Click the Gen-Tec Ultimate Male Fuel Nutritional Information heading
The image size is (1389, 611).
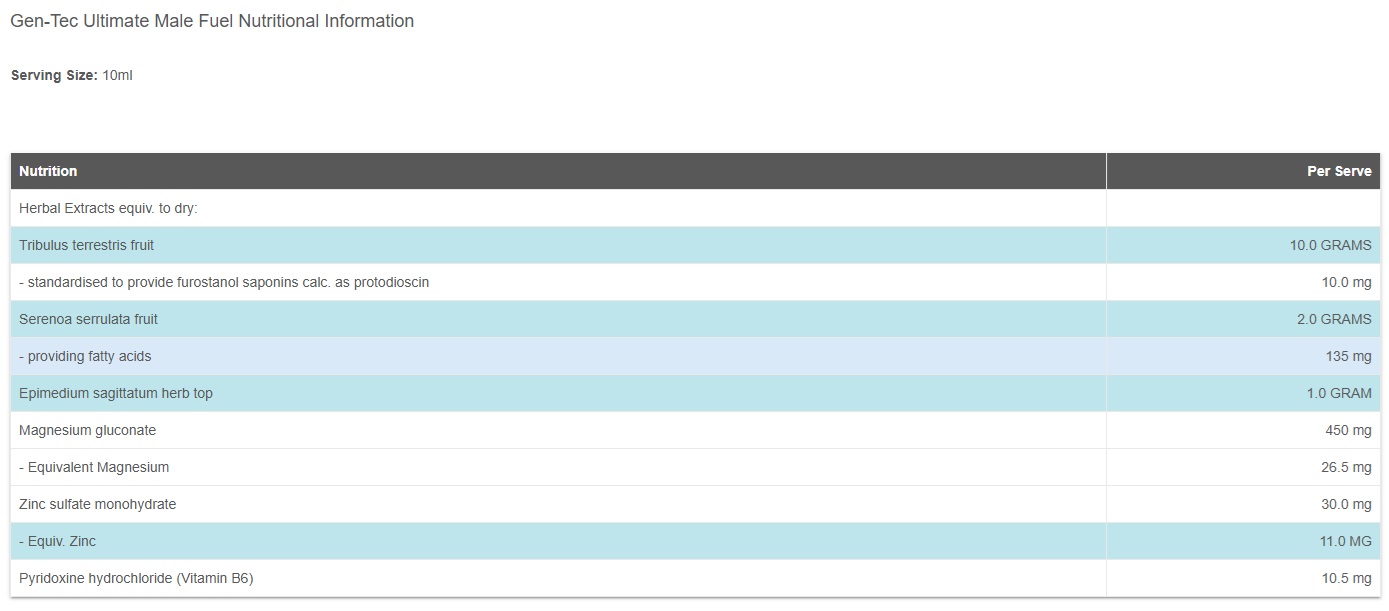coord(212,21)
